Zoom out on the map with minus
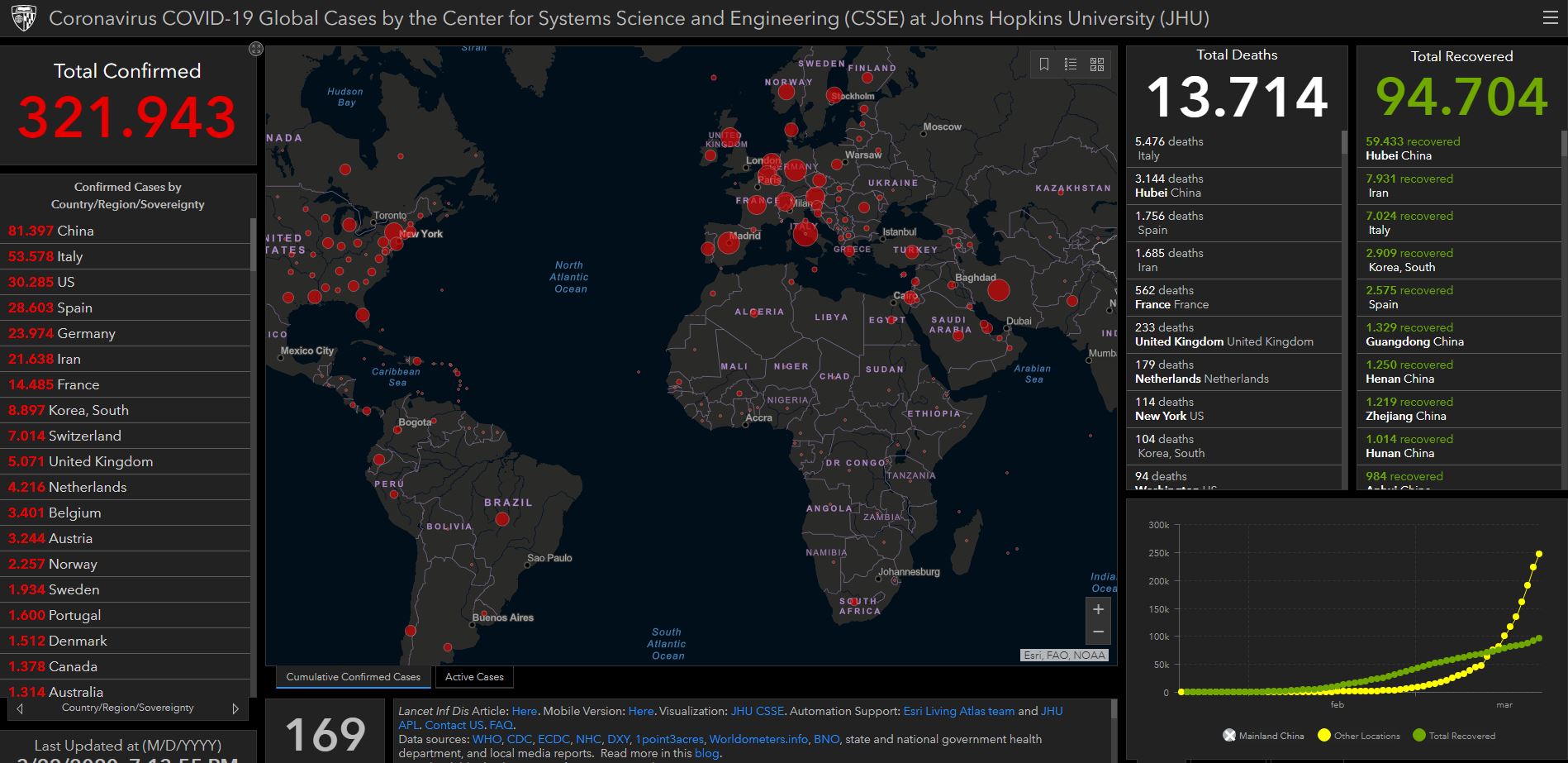The image size is (1568, 763). pyautogui.click(x=1098, y=632)
